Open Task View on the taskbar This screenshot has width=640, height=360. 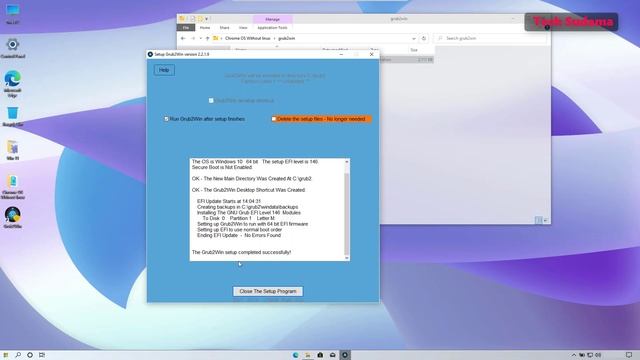tap(42, 355)
